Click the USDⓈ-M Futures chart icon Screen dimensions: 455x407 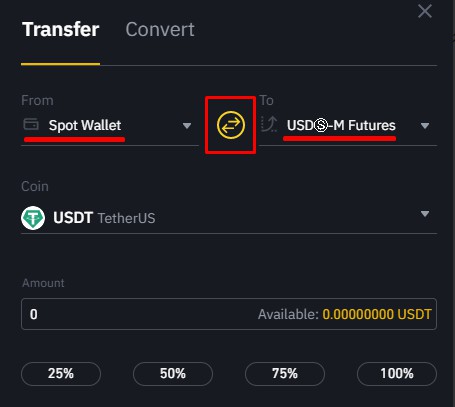coord(269,124)
